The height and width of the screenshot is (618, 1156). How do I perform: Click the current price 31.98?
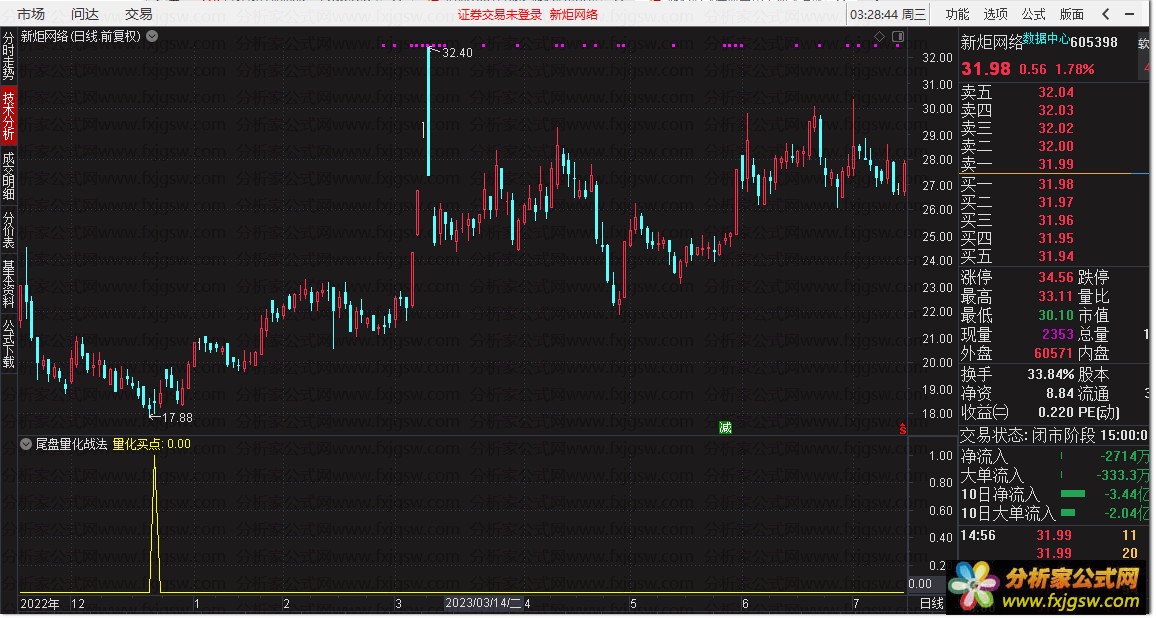pyautogui.click(x=986, y=69)
